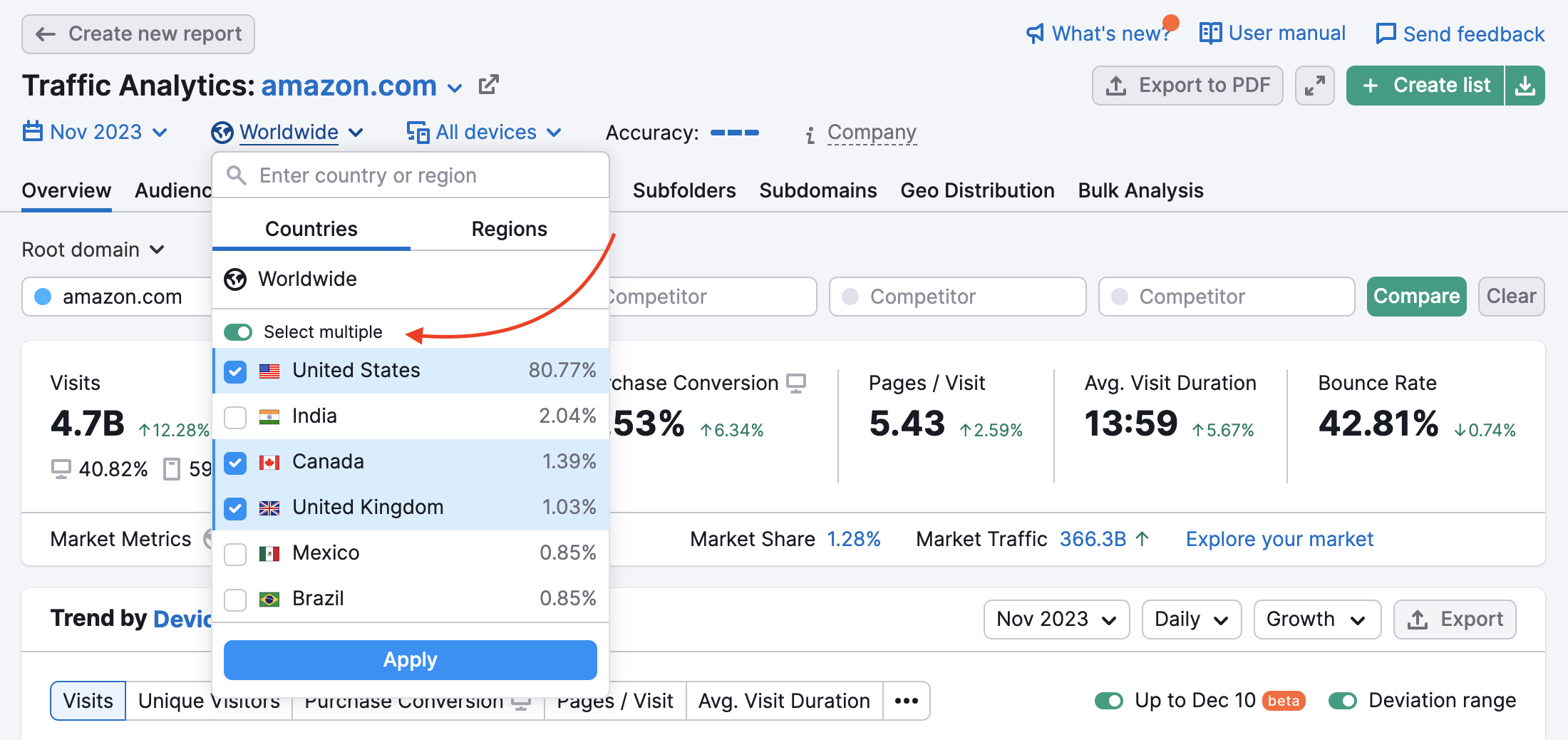The width and height of the screenshot is (1568, 740).
Task: Select the Avg. Visit Duration trend metric
Action: pyautogui.click(x=784, y=701)
